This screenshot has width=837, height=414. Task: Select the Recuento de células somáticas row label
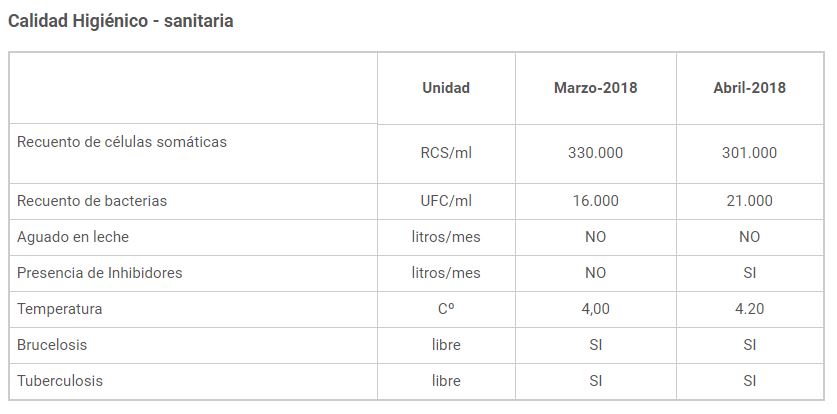122,142
